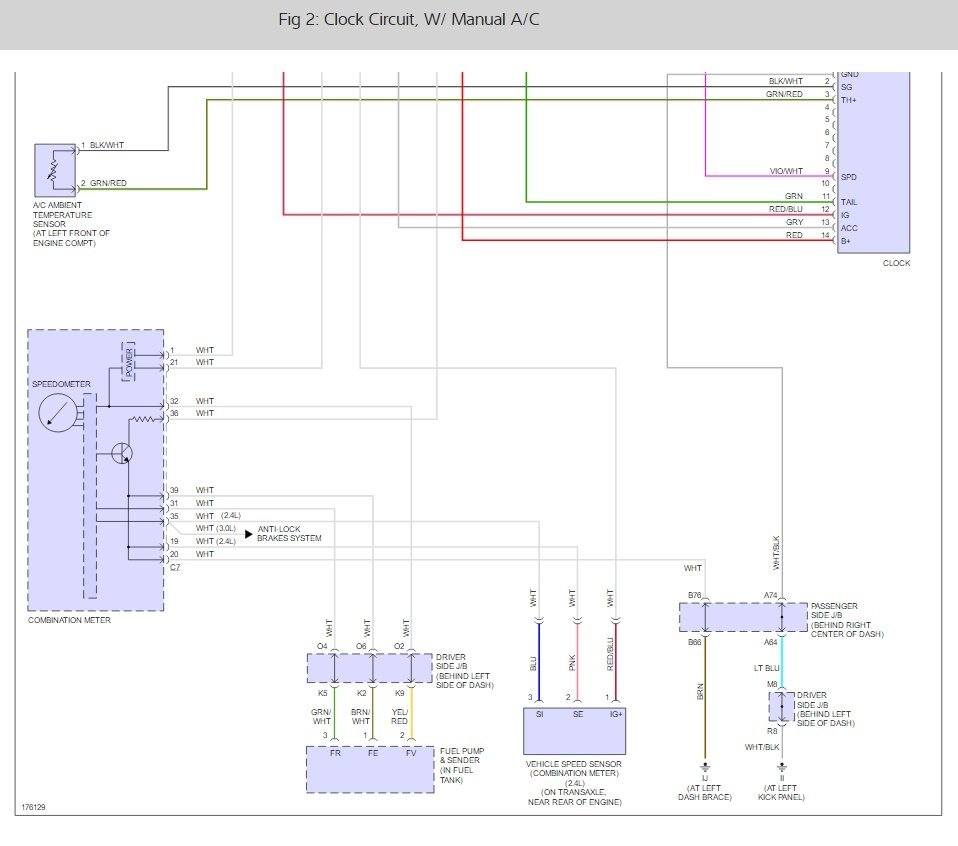Click the 'WHT/BLK' label beside R8

coord(762,747)
